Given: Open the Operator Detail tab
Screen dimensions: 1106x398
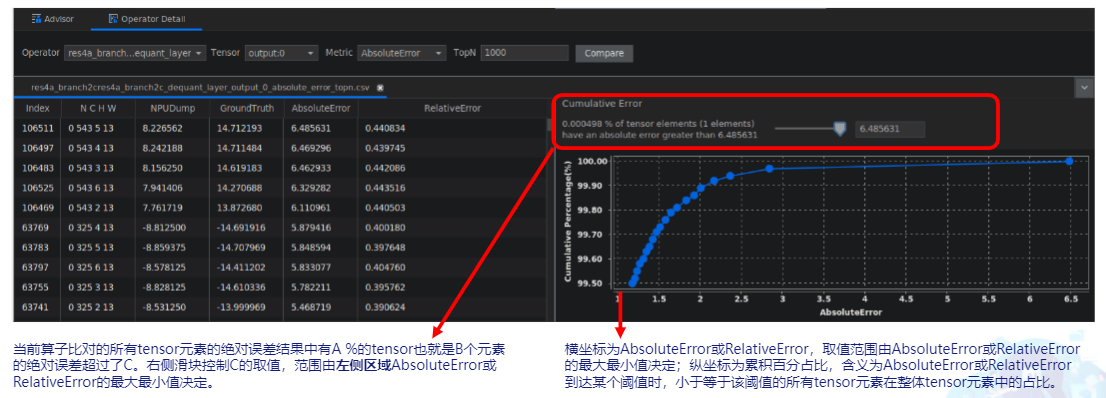Looking at the screenshot, I should (x=147, y=19).
